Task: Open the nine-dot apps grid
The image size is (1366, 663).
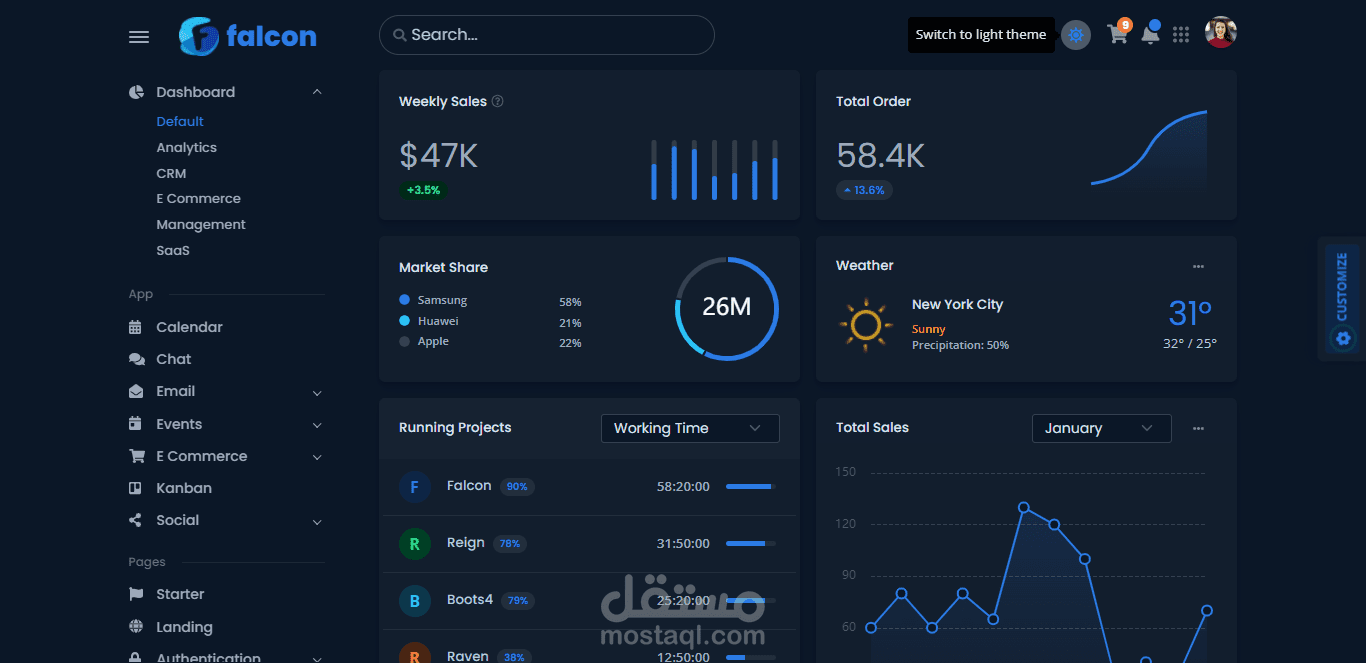Action: [1181, 35]
